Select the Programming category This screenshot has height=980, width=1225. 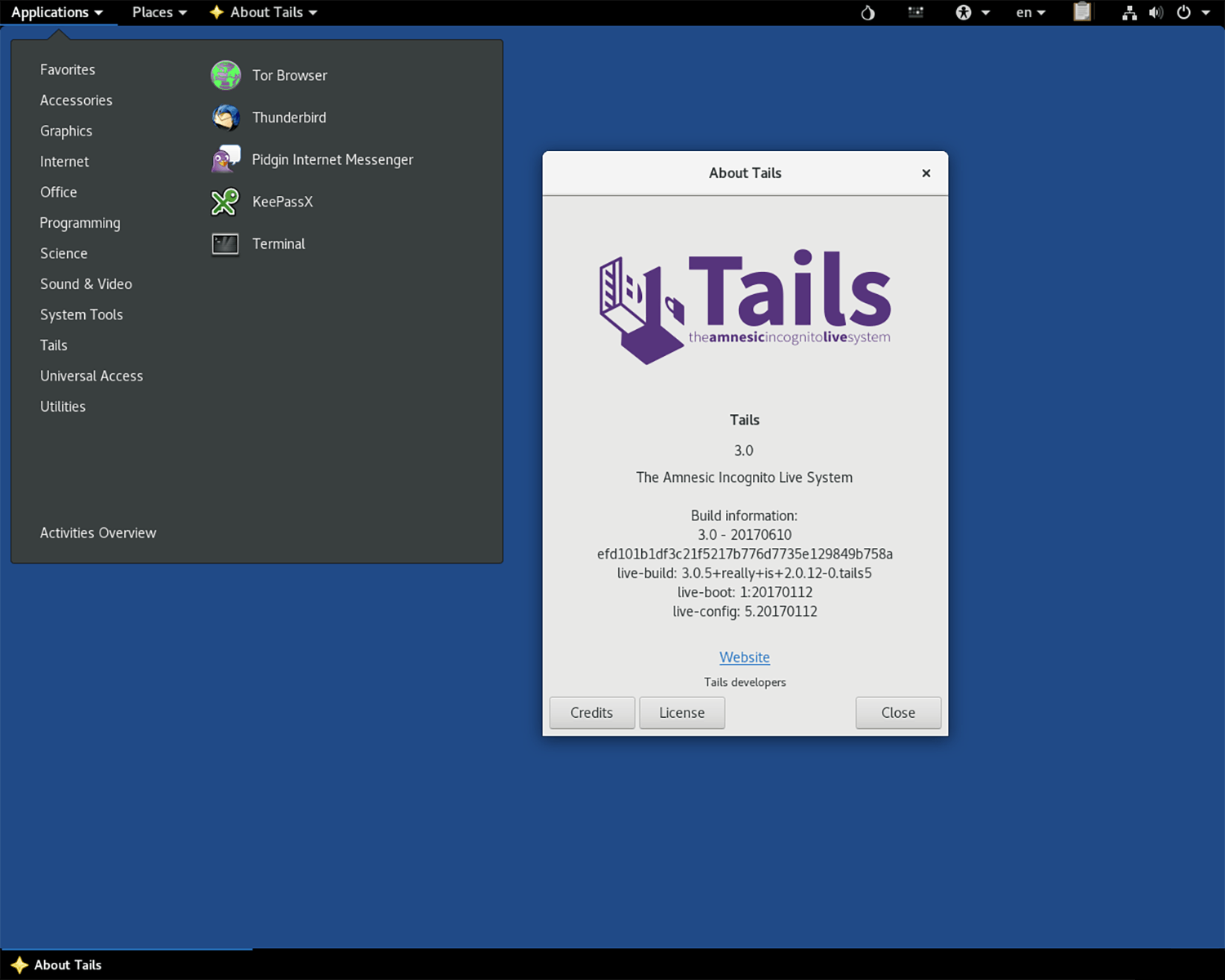[x=80, y=223]
